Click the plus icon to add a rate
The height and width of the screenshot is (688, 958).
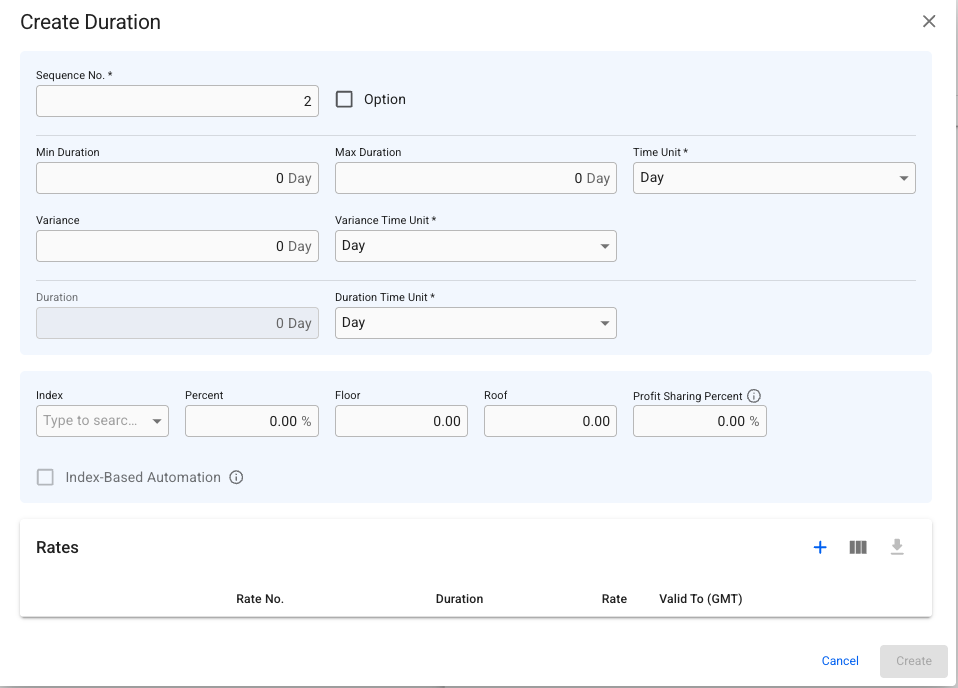(820, 547)
